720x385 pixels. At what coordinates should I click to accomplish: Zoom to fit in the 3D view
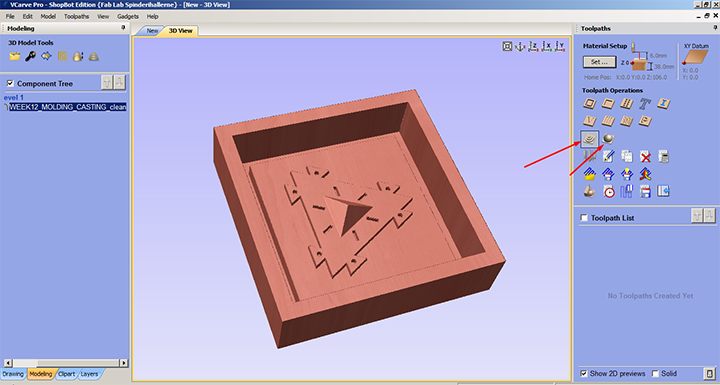point(507,46)
